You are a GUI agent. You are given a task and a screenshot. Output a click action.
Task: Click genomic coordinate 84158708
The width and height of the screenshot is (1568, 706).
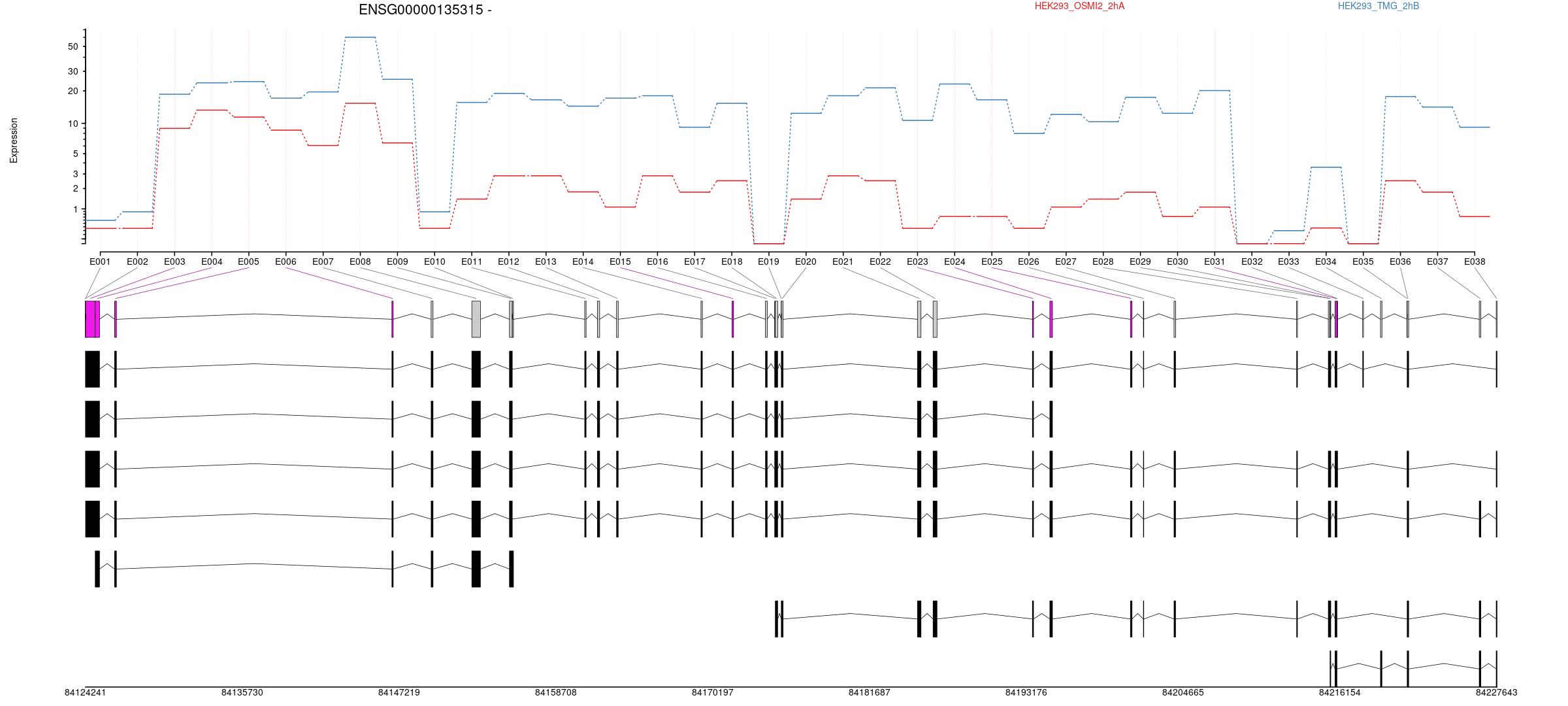pos(556,692)
